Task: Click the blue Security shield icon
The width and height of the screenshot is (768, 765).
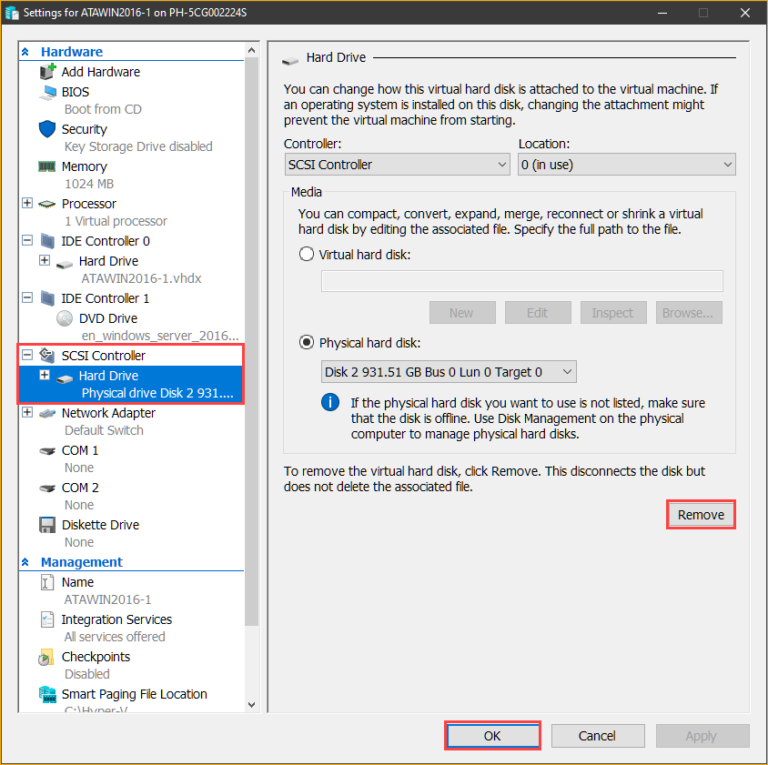Action: coord(48,129)
